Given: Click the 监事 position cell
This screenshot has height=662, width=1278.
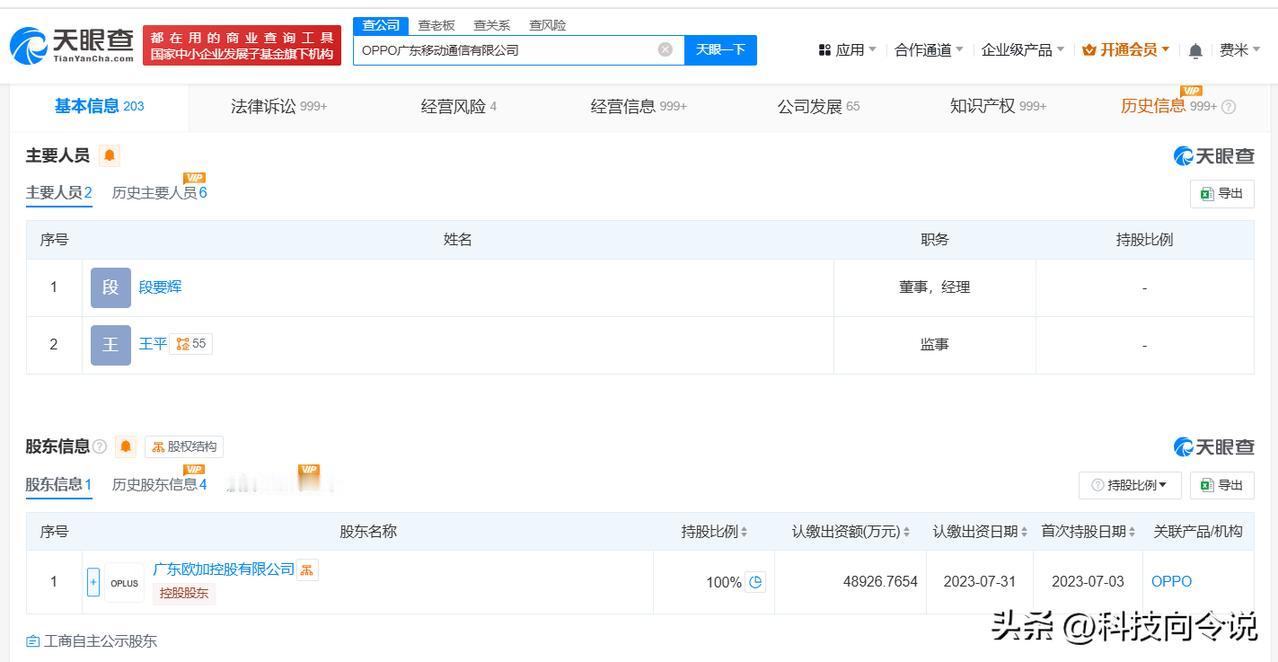Looking at the screenshot, I should (935, 344).
